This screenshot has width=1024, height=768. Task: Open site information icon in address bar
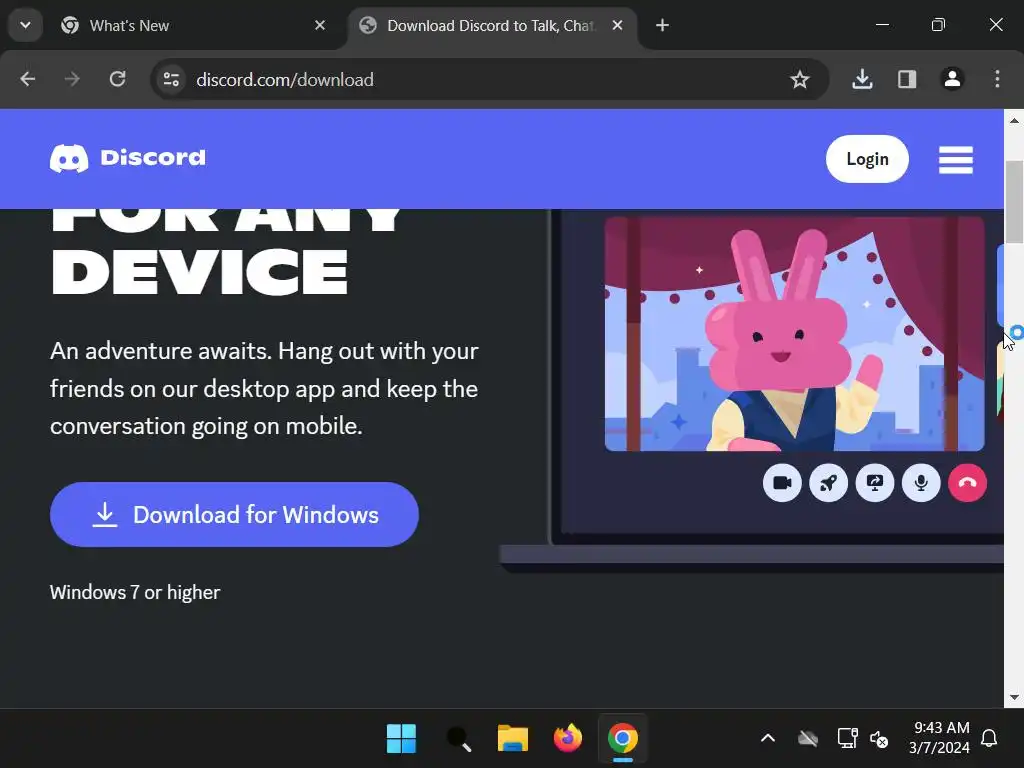(171, 80)
